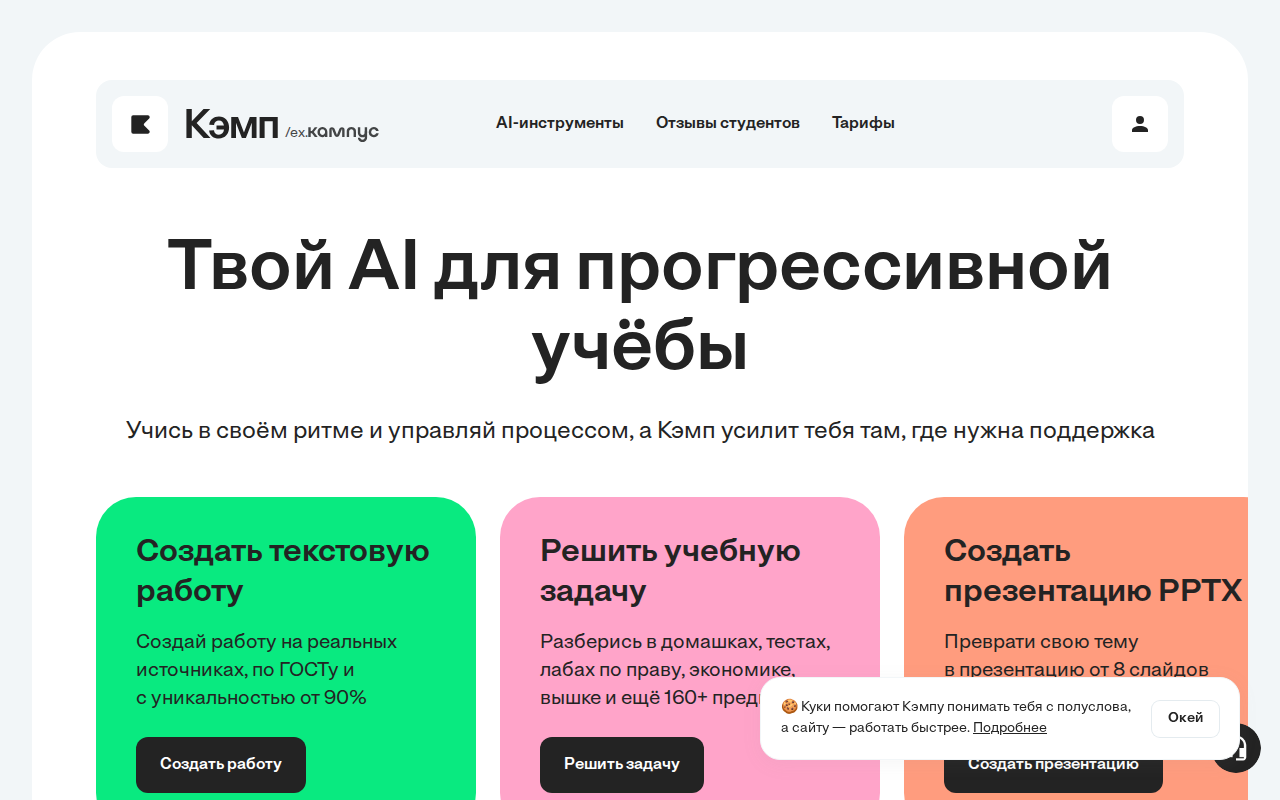Click the subtitle starting with Учись в своём ритме
This screenshot has width=1280, height=800.
tap(640, 431)
